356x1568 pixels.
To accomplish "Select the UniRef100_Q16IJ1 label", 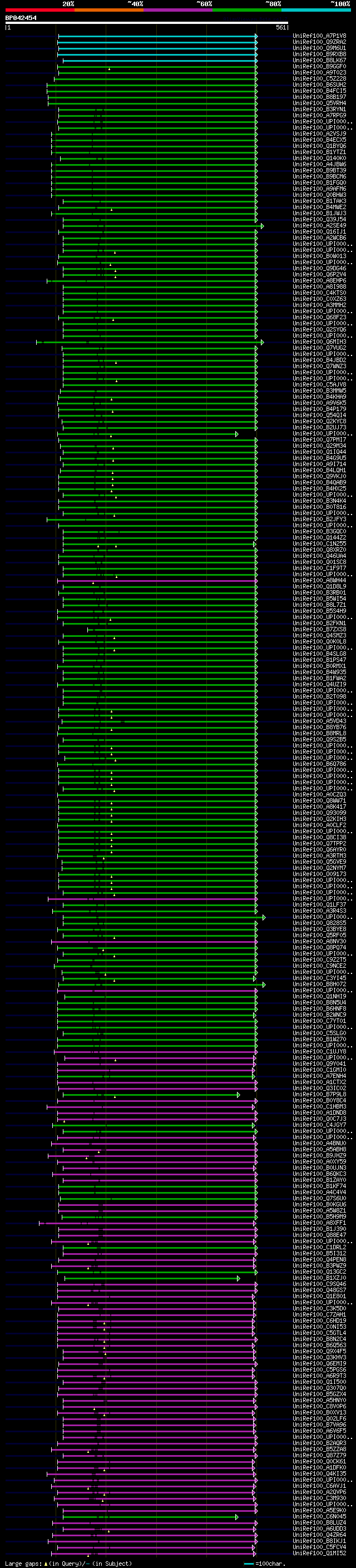I will pos(319,232).
